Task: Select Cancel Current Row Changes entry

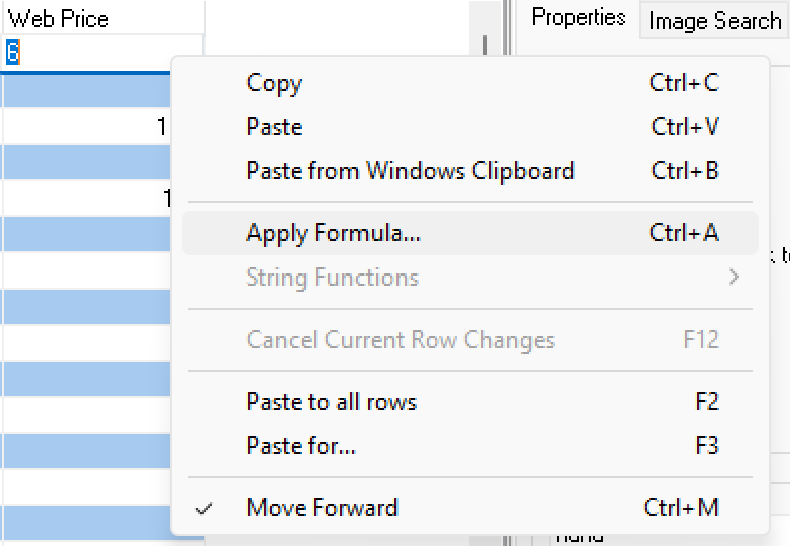Action: (400, 340)
